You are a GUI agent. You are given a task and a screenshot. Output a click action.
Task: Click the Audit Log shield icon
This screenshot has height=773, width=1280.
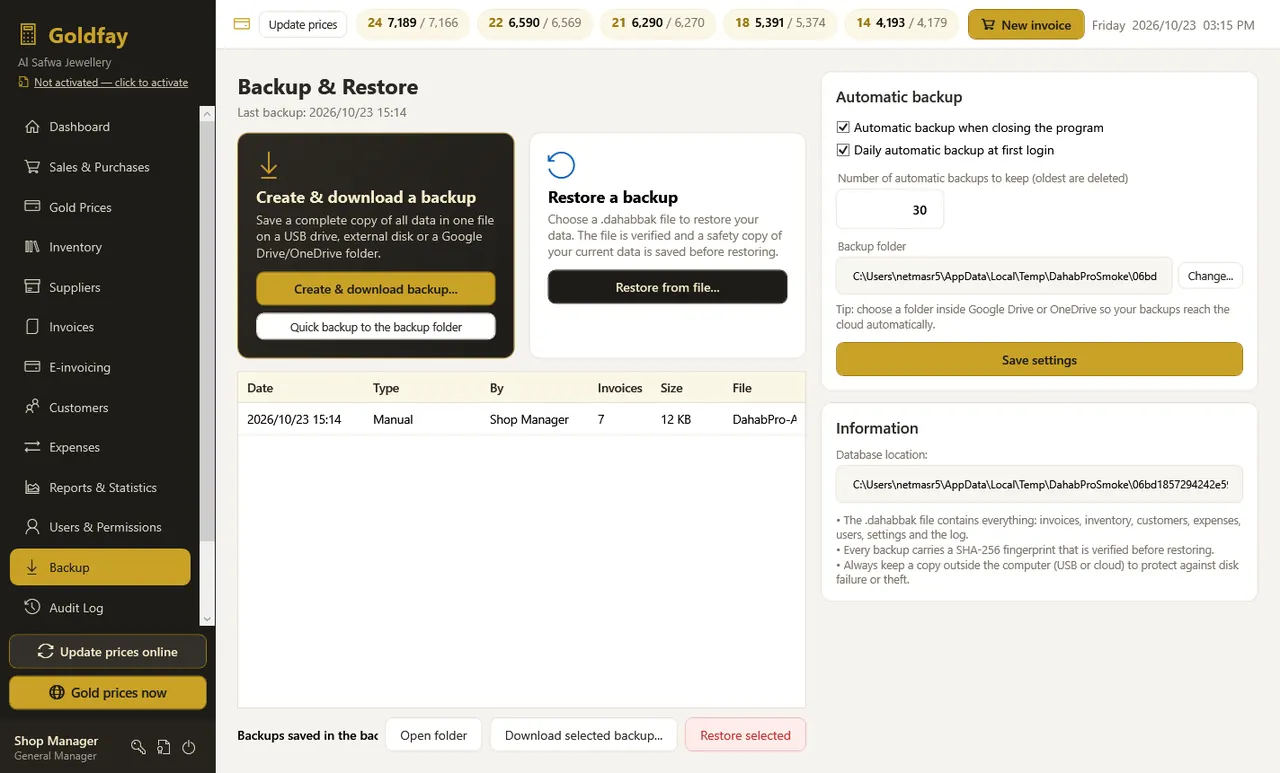[31, 607]
